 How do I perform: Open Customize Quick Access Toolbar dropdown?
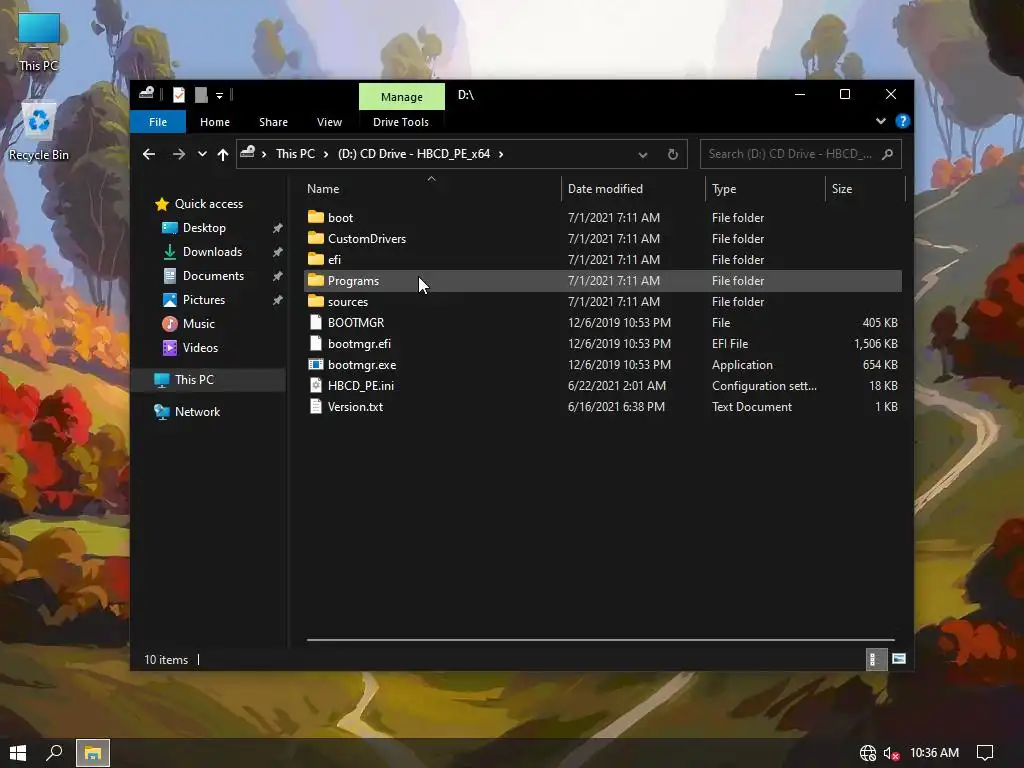tap(219, 96)
